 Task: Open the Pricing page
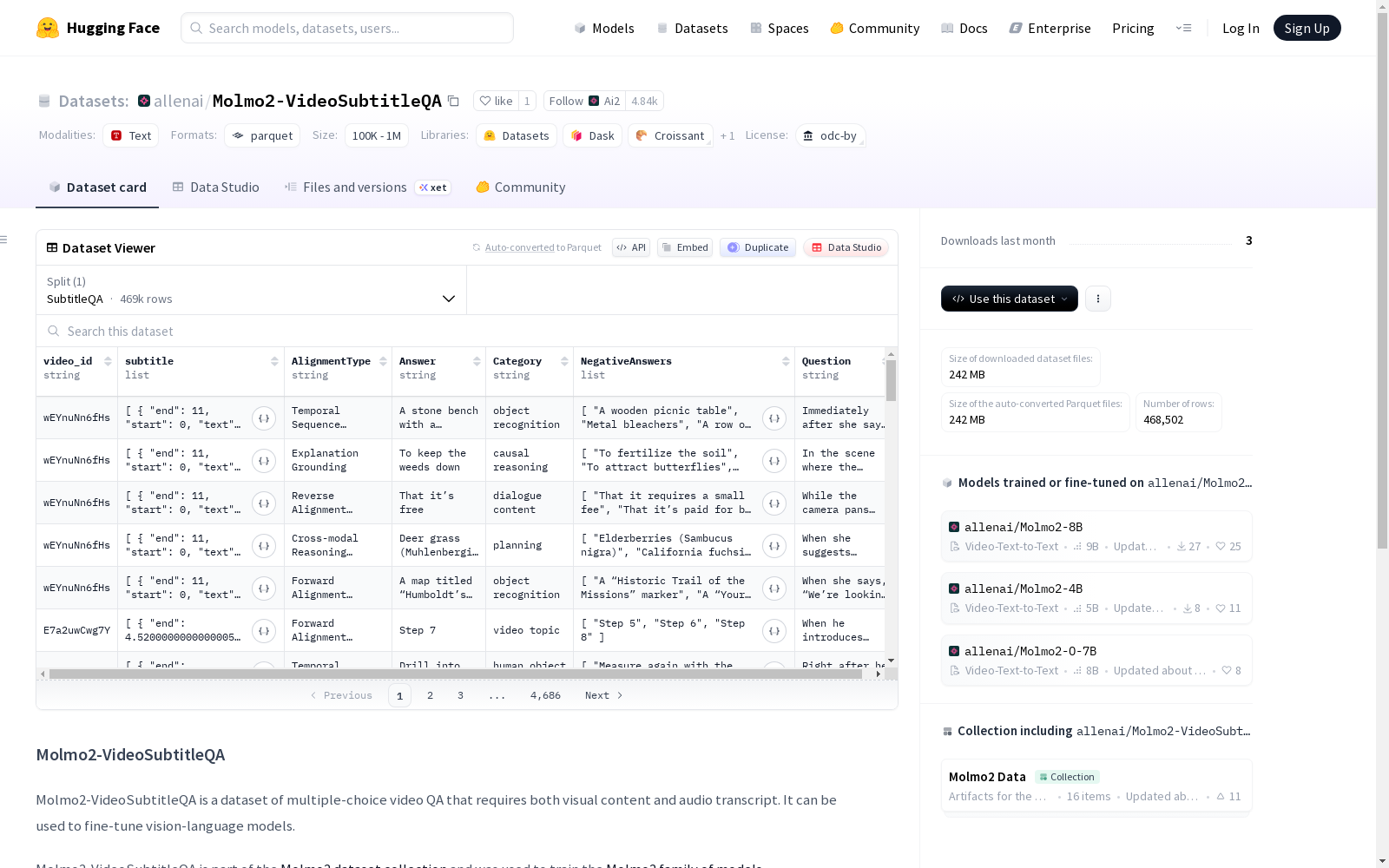tap(1133, 28)
